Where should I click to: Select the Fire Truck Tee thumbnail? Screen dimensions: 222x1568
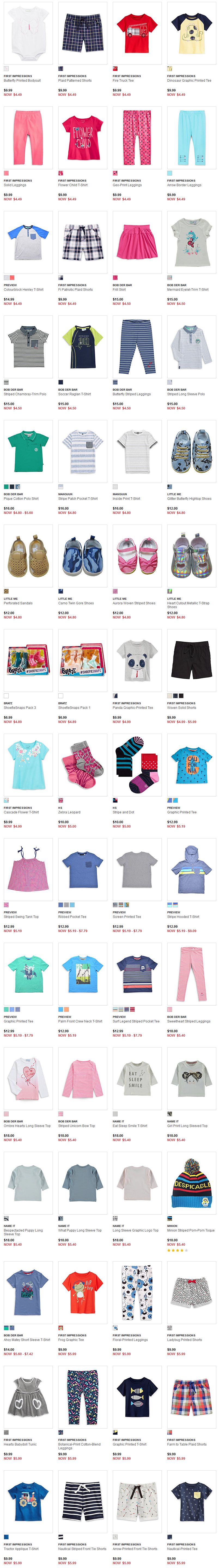pos(137,33)
